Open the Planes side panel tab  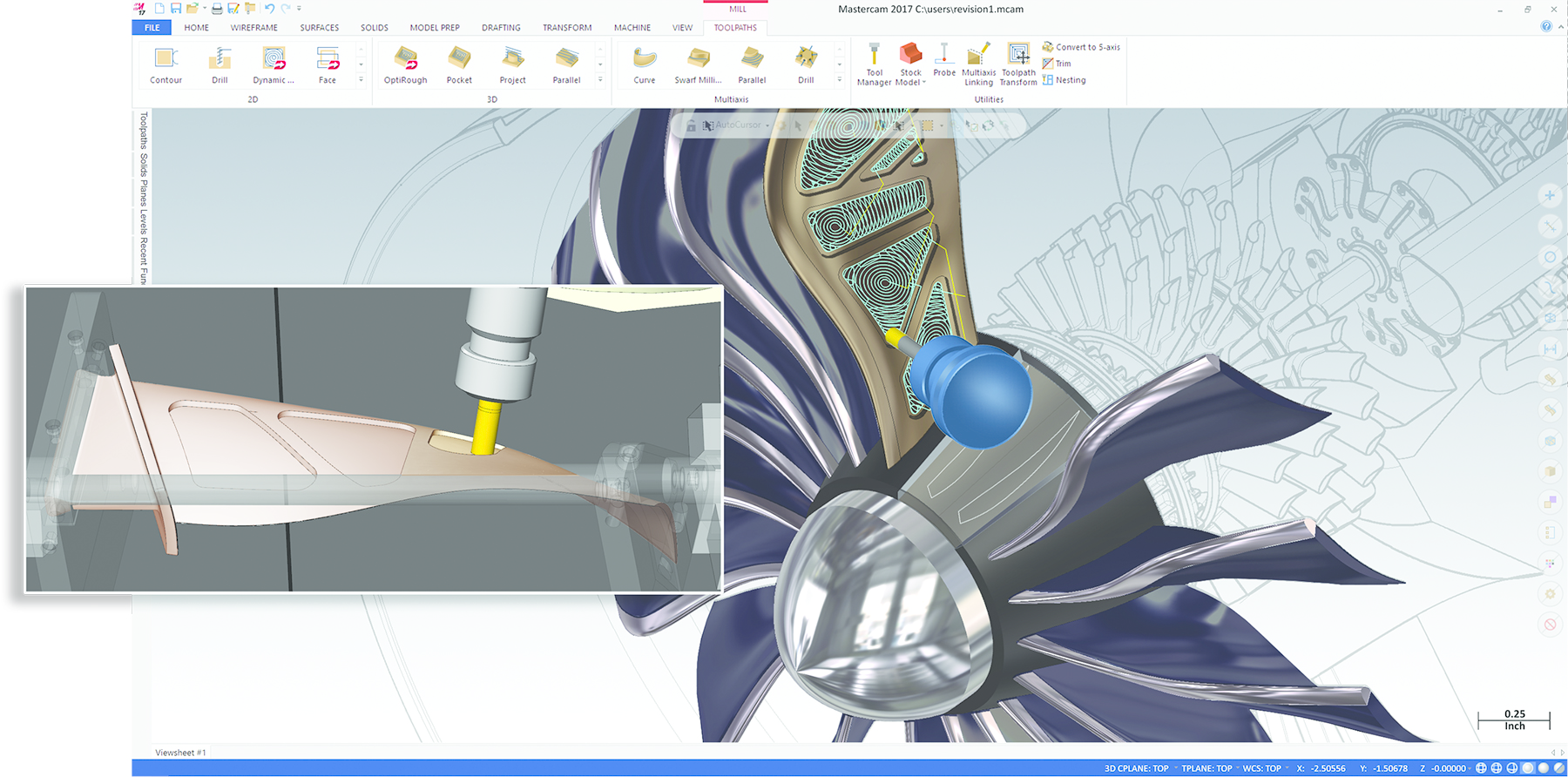[144, 193]
